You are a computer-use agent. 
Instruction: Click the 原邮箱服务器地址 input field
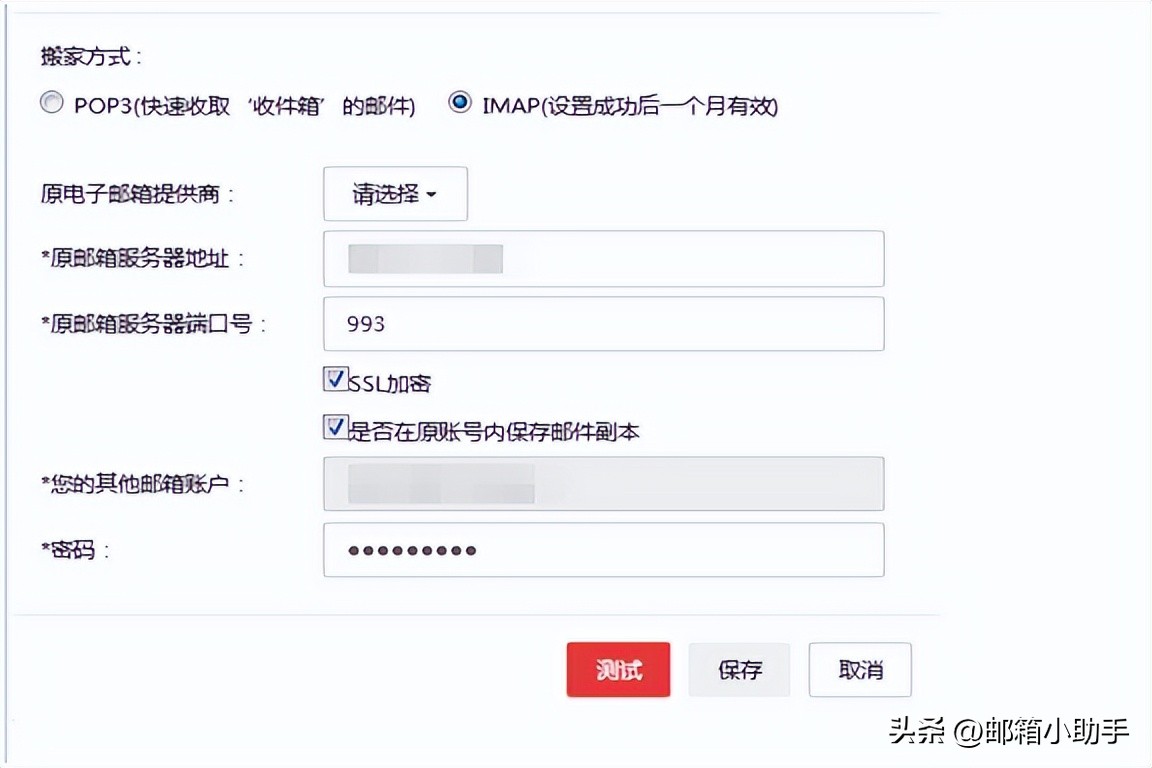(603, 258)
